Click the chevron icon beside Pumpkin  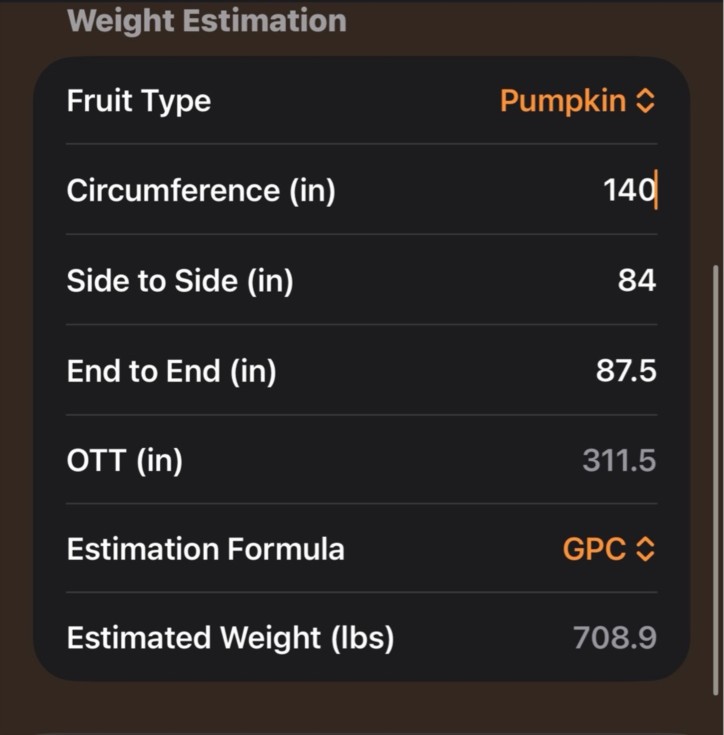coord(645,101)
